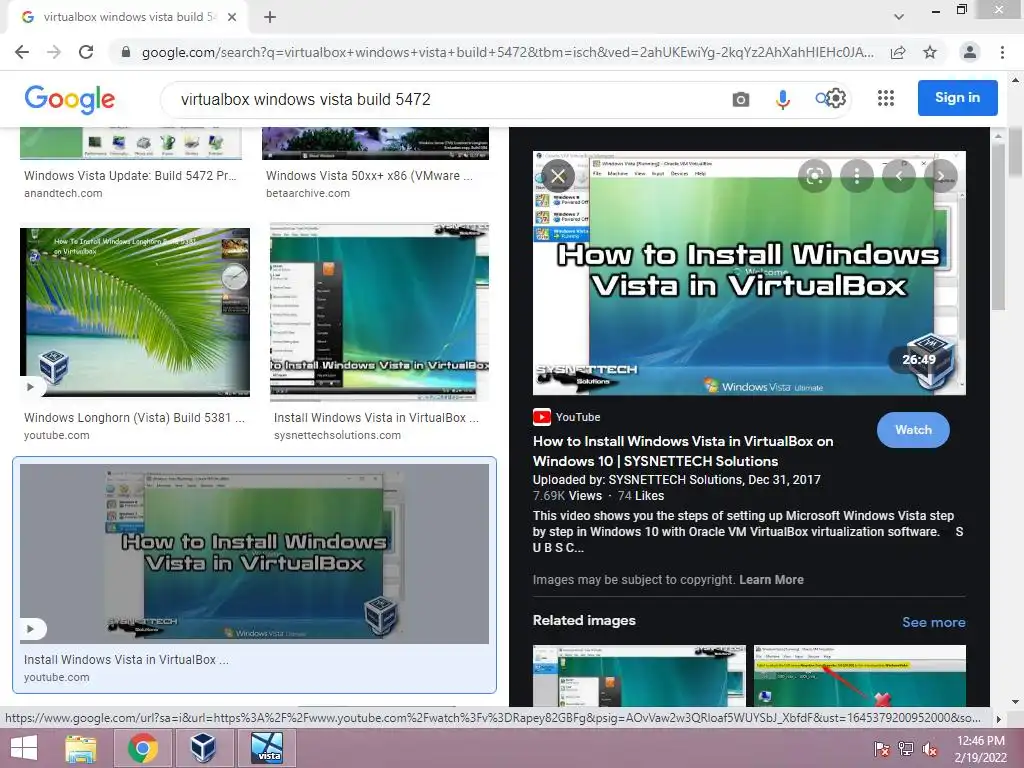Close the image preview panel
Screen dimensions: 1024x768
point(558,176)
